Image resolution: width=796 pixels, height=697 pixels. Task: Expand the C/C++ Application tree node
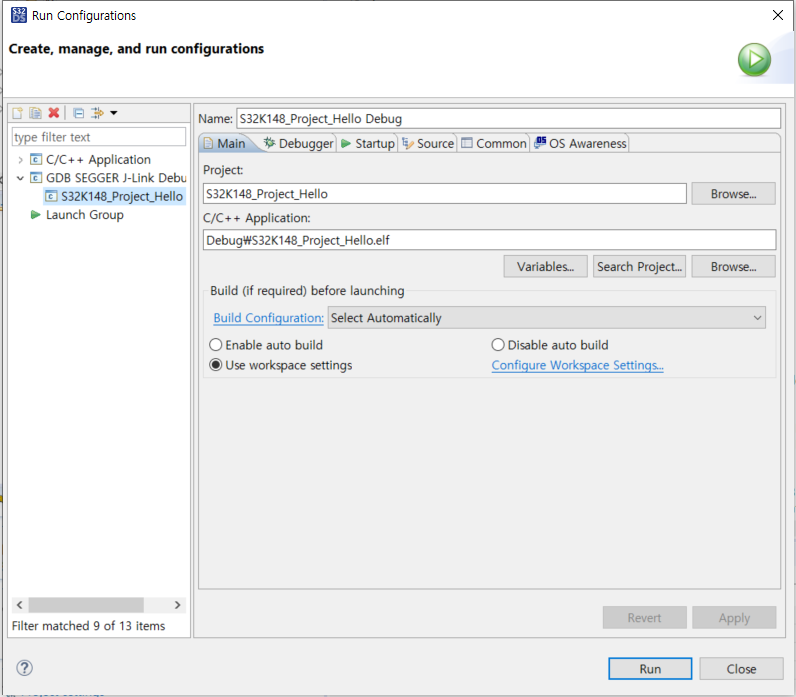21,160
